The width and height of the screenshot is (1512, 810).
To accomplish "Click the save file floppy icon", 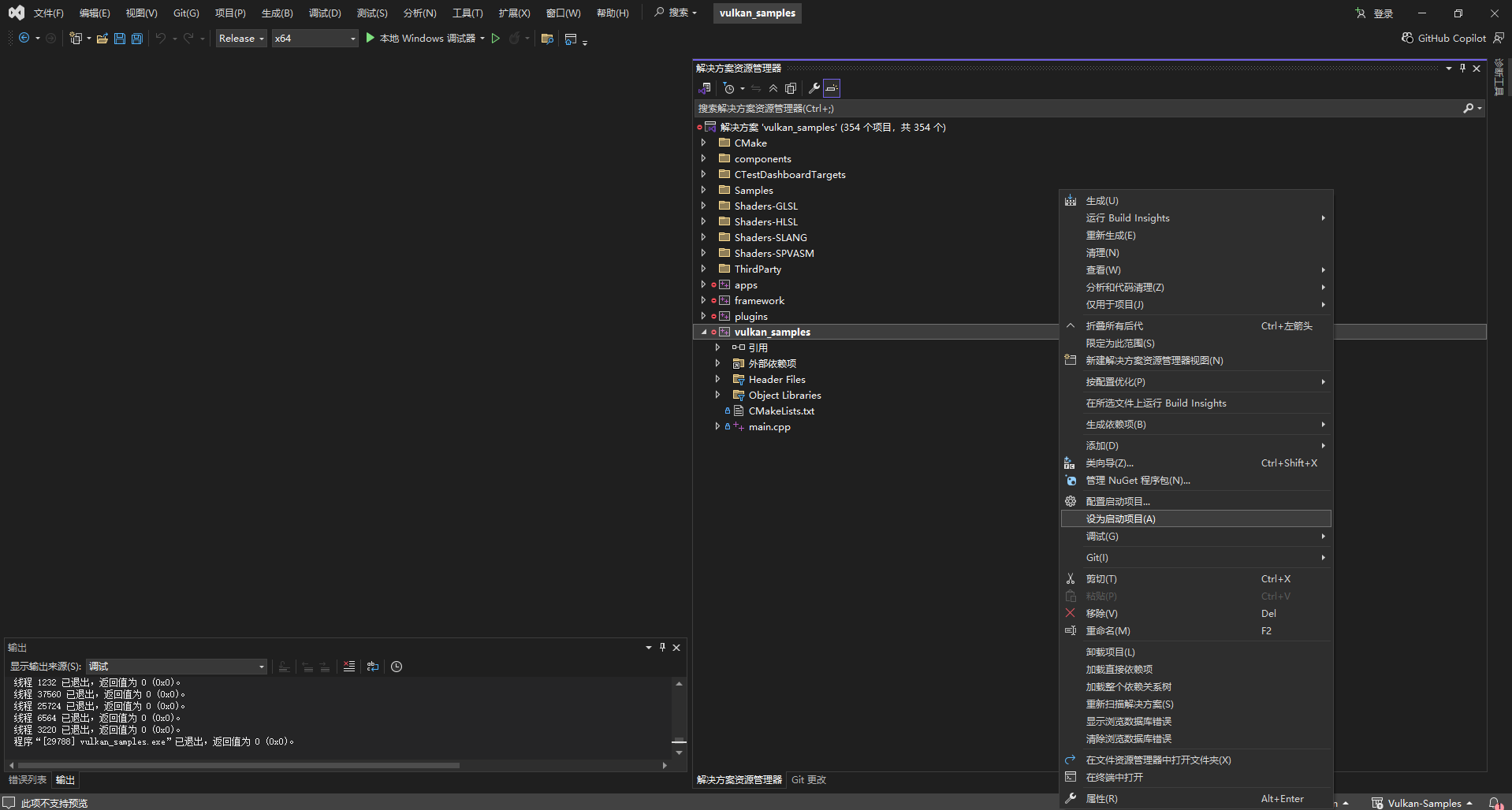I will click(120, 38).
